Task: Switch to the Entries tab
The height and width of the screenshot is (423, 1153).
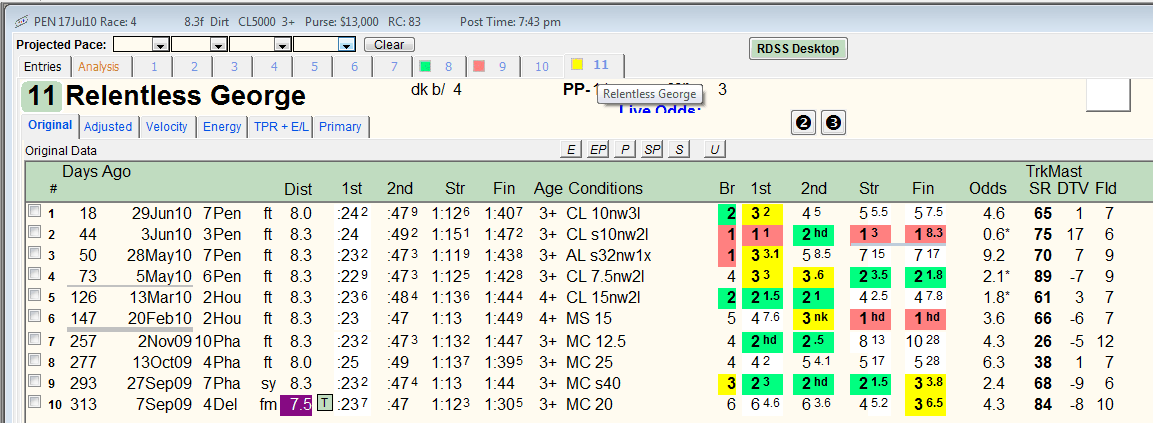Action: [43, 66]
